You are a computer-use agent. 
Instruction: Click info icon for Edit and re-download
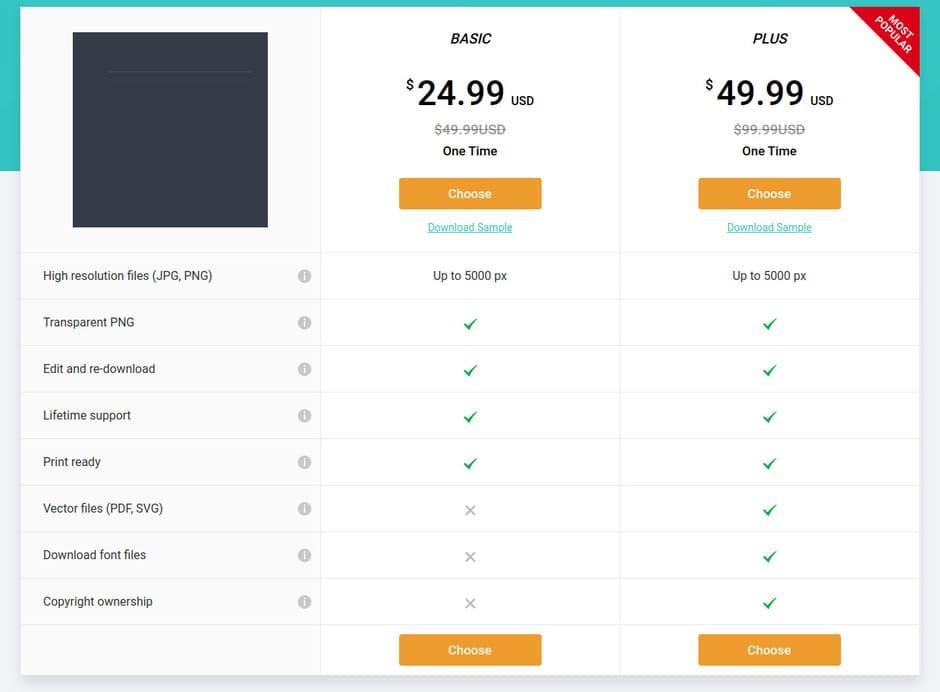pos(304,369)
